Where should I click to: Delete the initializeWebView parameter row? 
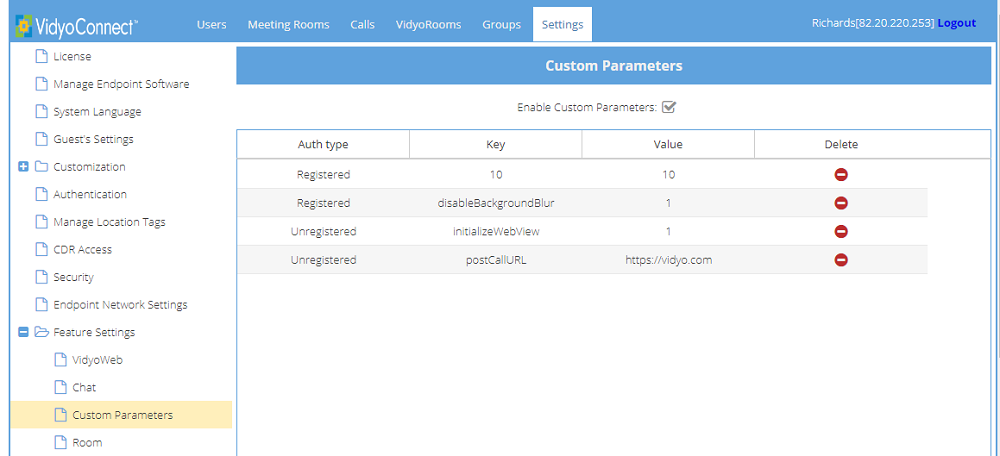click(x=841, y=231)
